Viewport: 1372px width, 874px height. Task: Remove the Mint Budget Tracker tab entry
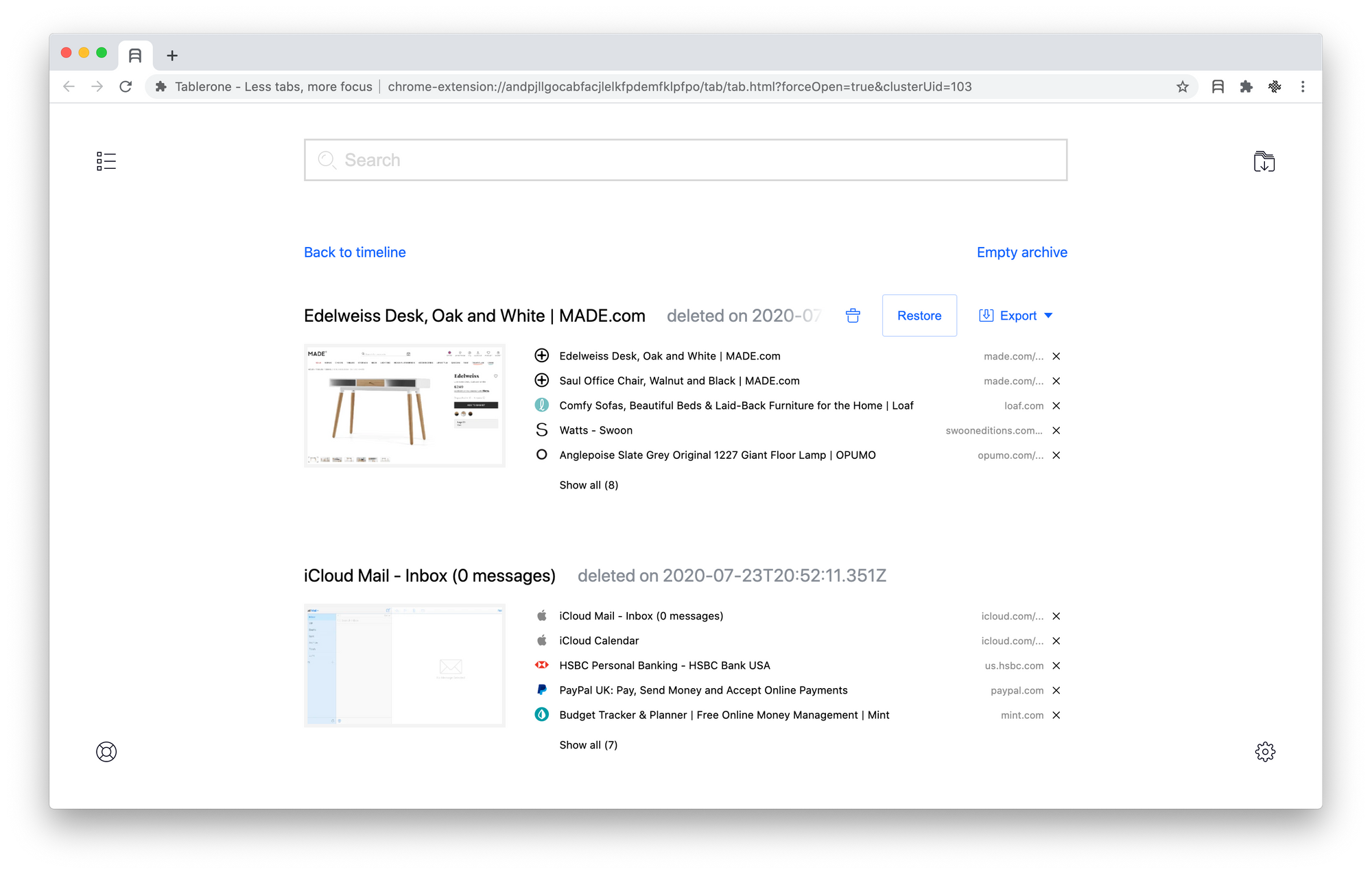(x=1056, y=715)
